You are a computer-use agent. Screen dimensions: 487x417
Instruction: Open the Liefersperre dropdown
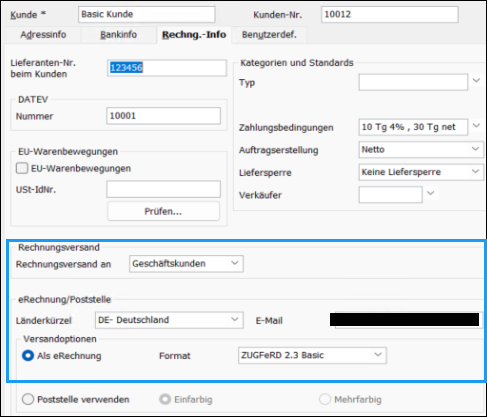(421, 172)
